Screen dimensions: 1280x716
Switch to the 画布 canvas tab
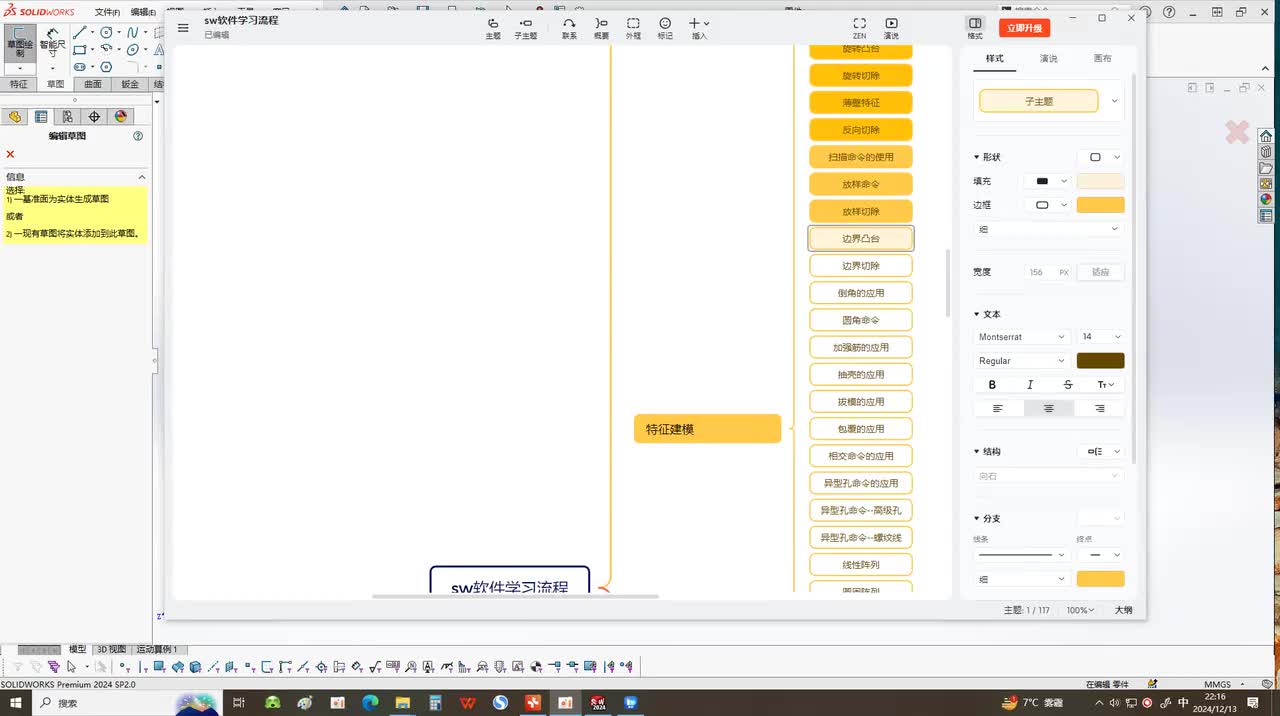[x=1102, y=58]
